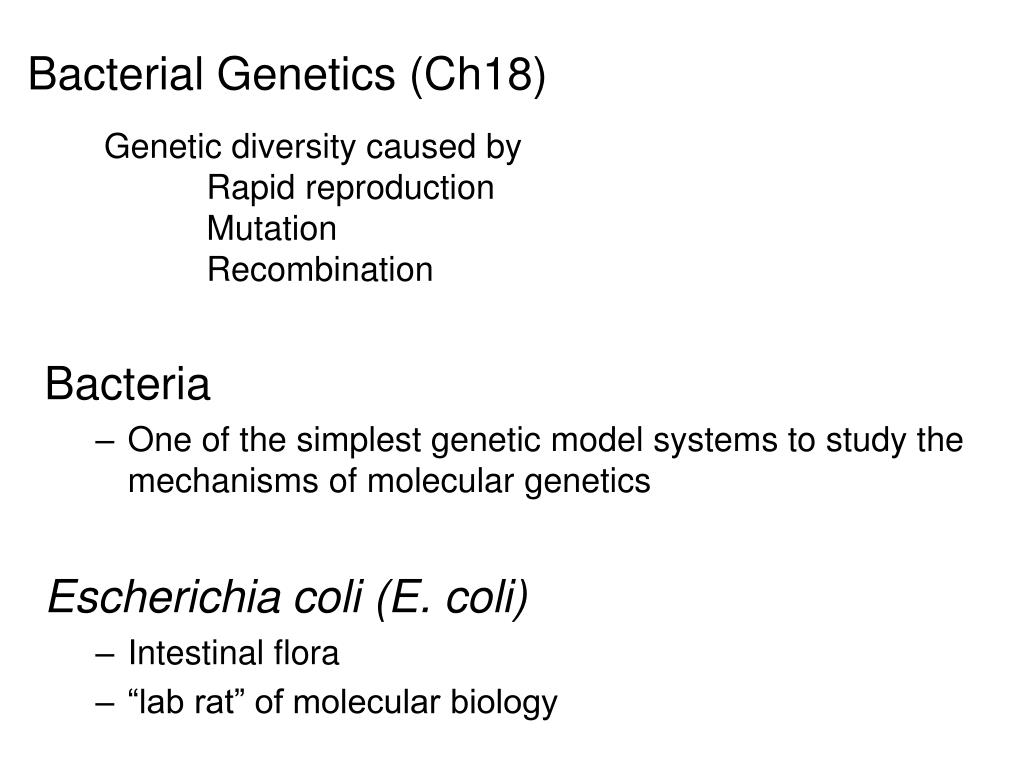Viewport: 1024px width, 768px height.
Task: Click the word study in the Bacteria bullet
Action: click(865, 441)
